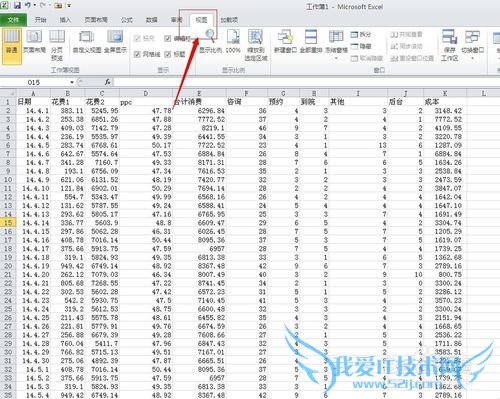The image size is (500, 399).
Task: Switch to the Insert (插入) tab
Action: [x=65, y=20]
